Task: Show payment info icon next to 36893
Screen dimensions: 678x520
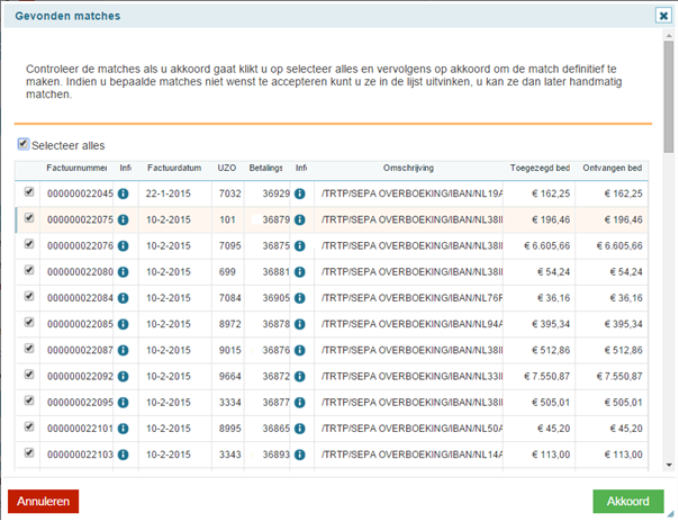Action: click(300, 455)
